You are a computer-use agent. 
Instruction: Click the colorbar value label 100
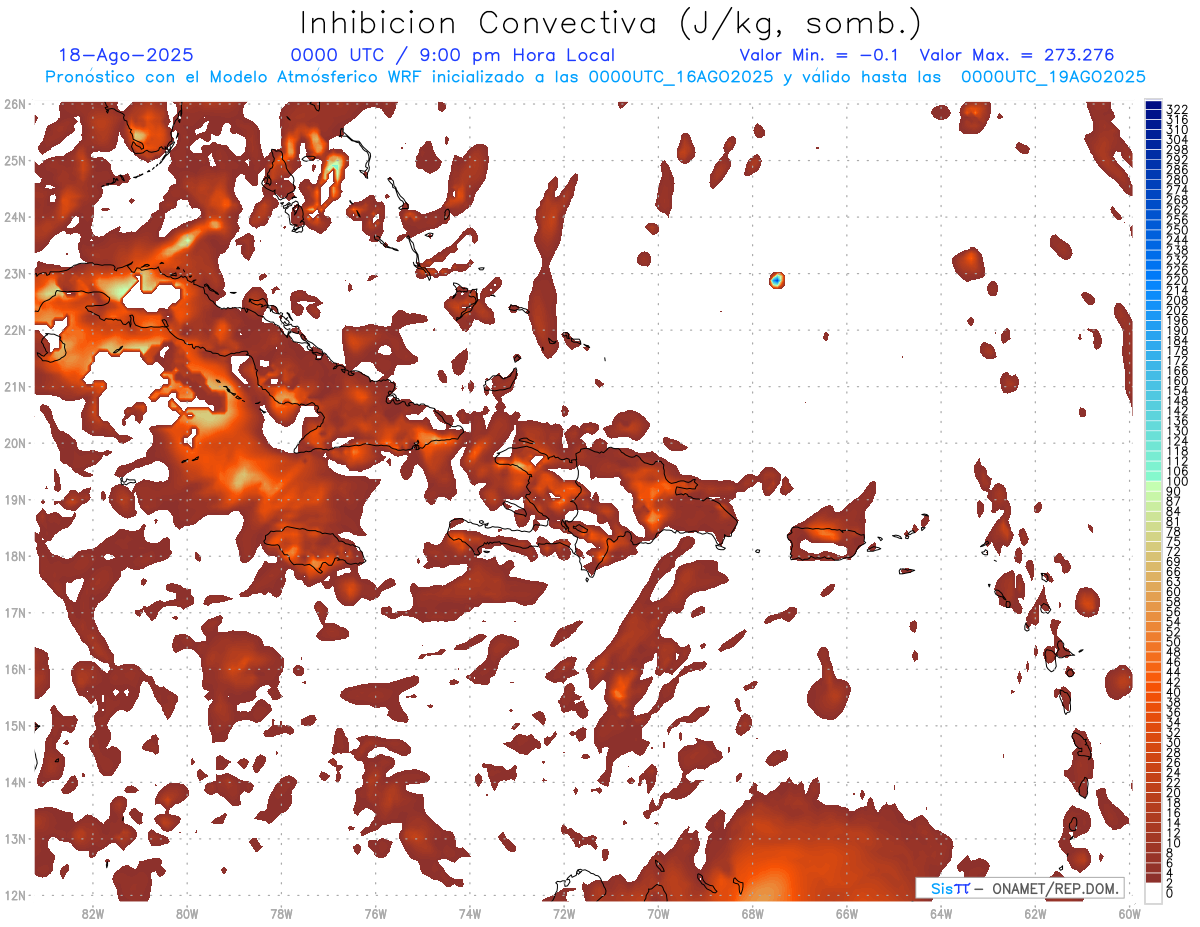point(1177,481)
